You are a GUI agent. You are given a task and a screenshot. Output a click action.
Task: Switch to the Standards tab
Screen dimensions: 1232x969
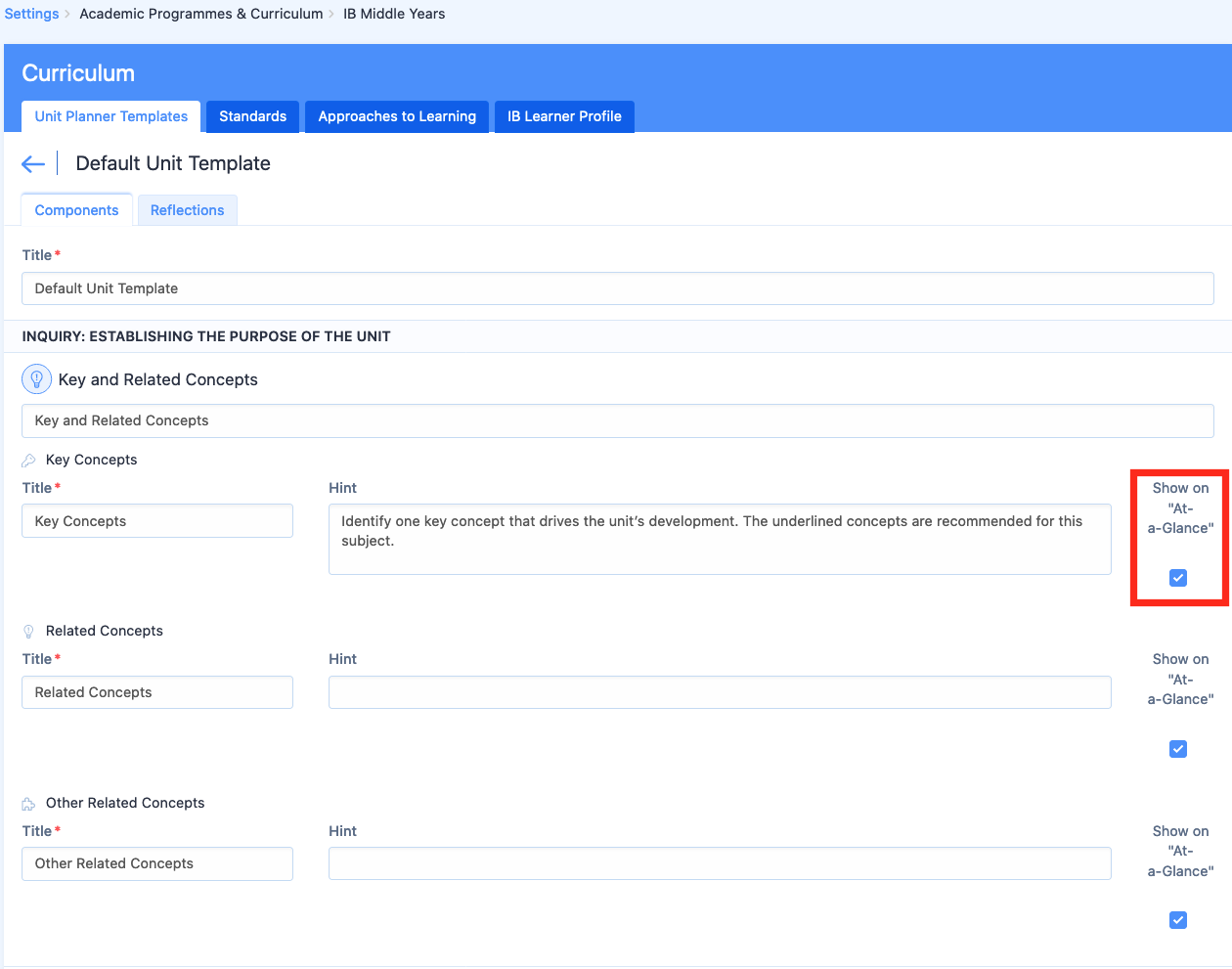click(x=252, y=116)
